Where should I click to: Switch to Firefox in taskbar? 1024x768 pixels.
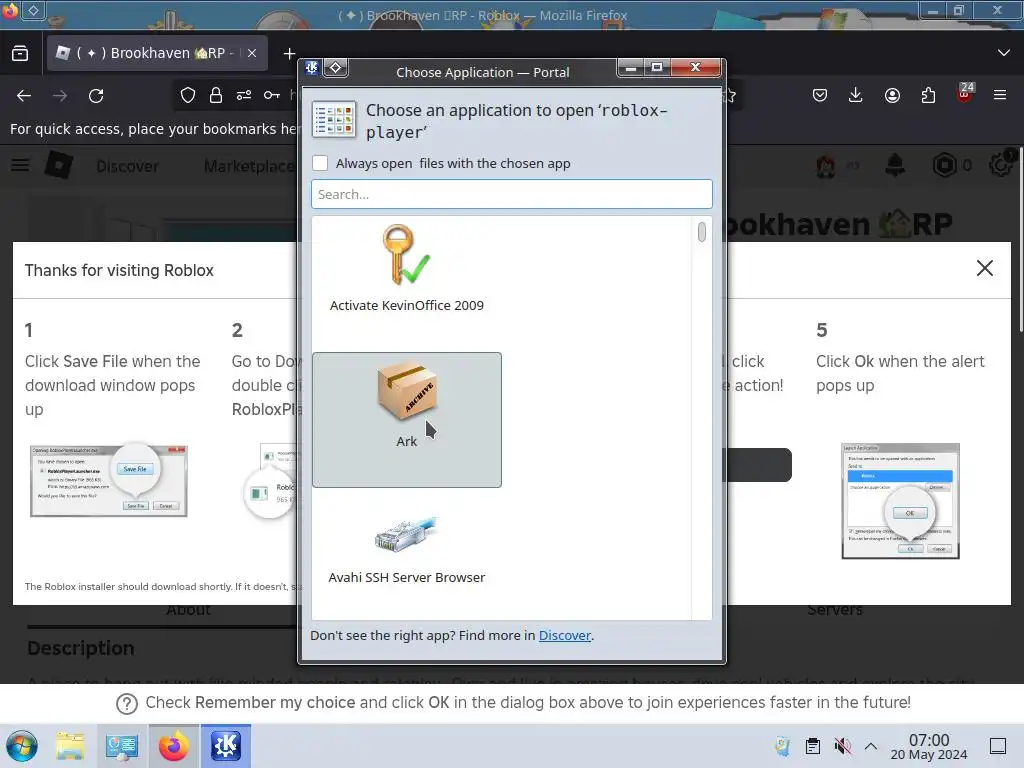[x=174, y=746]
